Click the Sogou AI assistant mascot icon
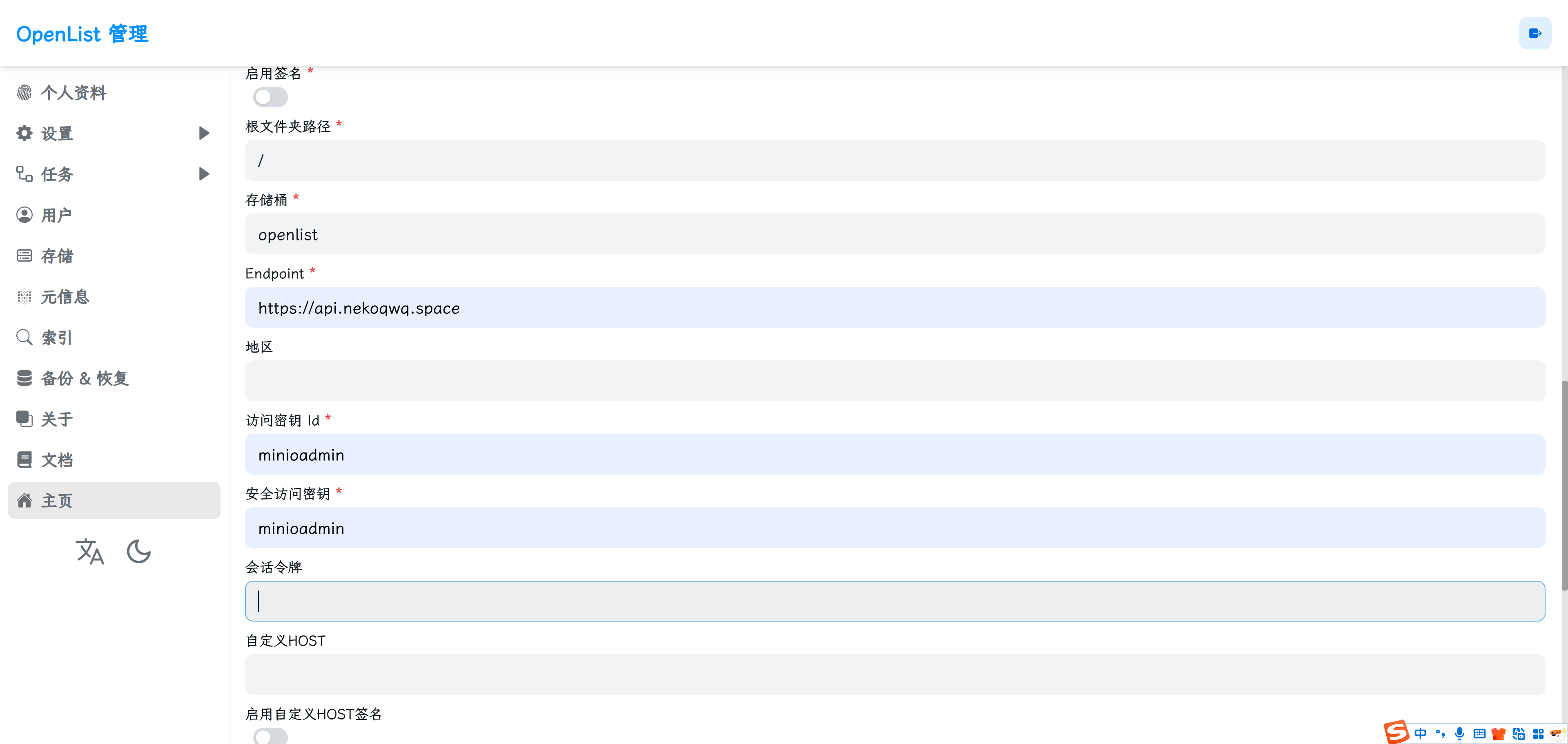The height and width of the screenshot is (744, 1568). [1558, 733]
